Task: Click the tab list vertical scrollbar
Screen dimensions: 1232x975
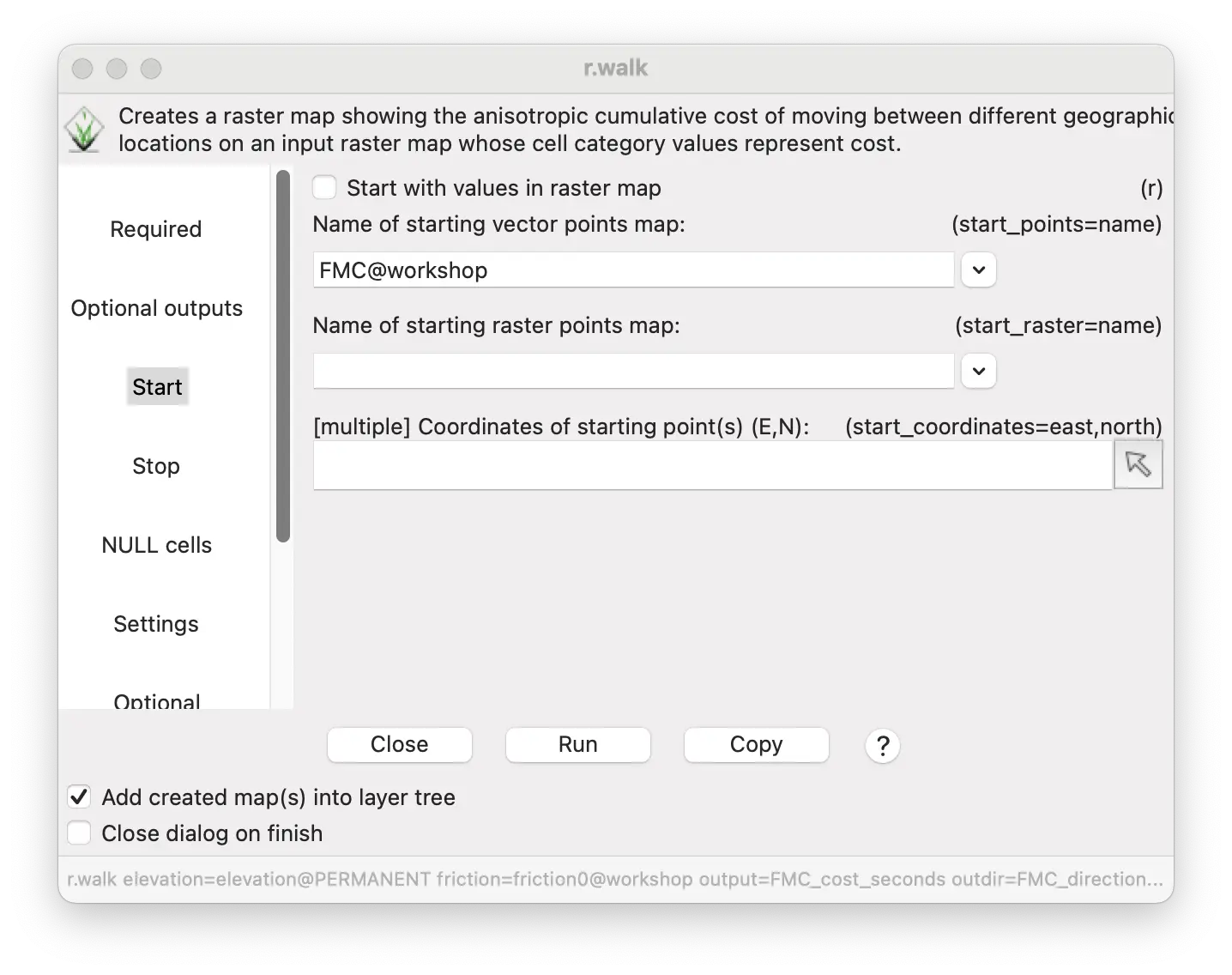Action: click(x=283, y=356)
